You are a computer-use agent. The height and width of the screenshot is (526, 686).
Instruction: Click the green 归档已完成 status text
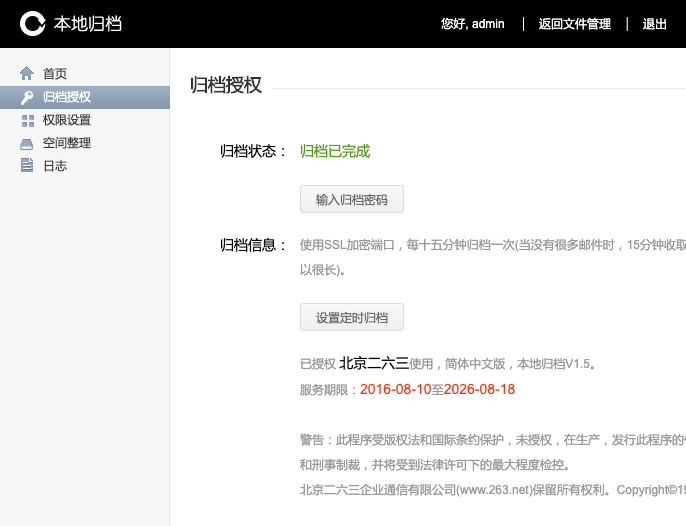[x=335, y=151]
